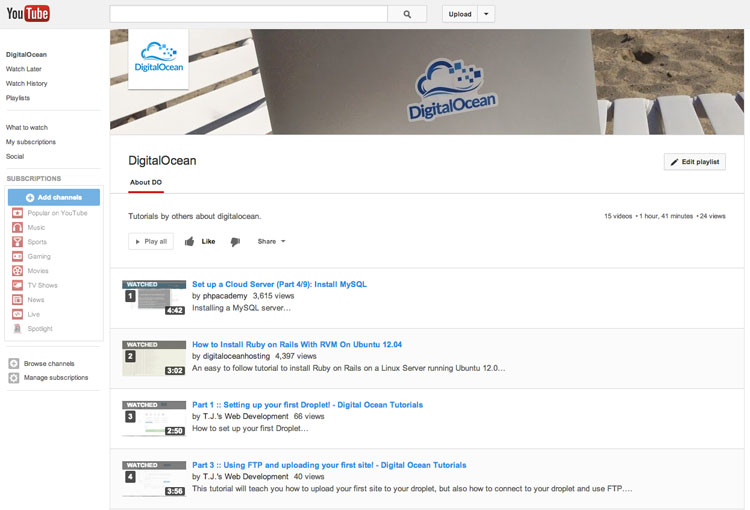Click the DigitalOcean channel avatar

point(159,59)
